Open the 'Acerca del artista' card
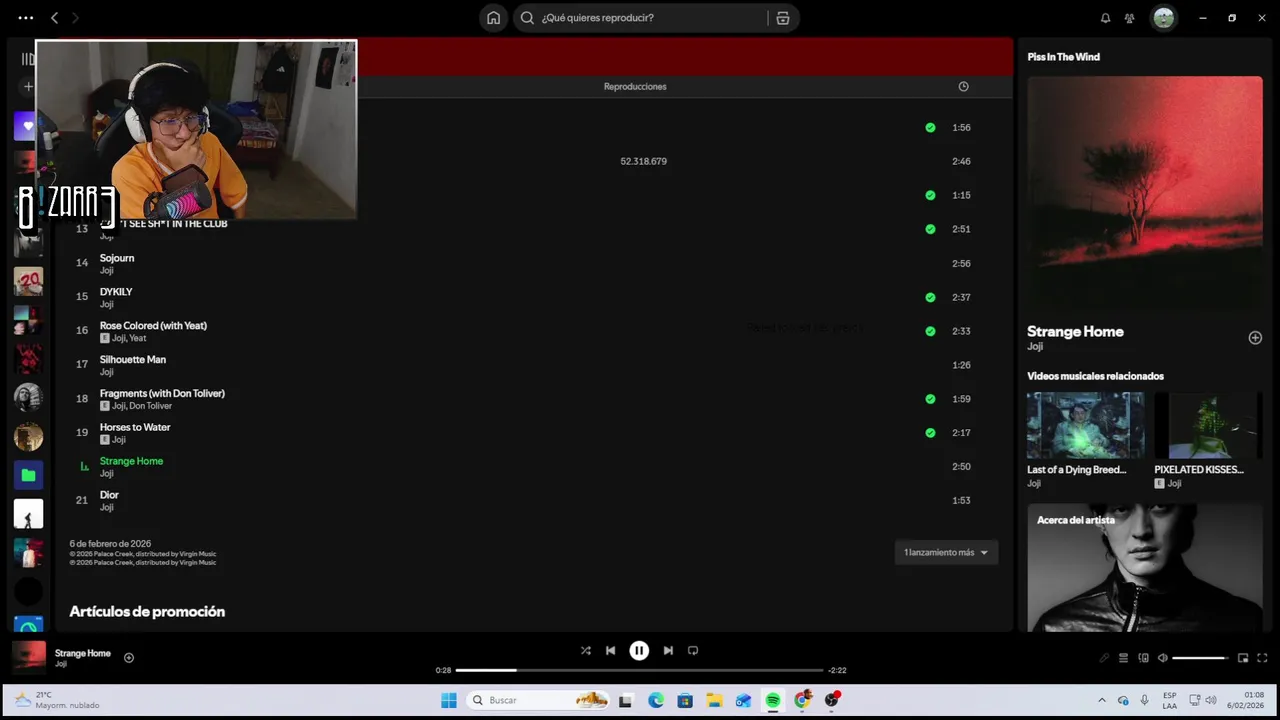The height and width of the screenshot is (720, 1280). point(1145,567)
